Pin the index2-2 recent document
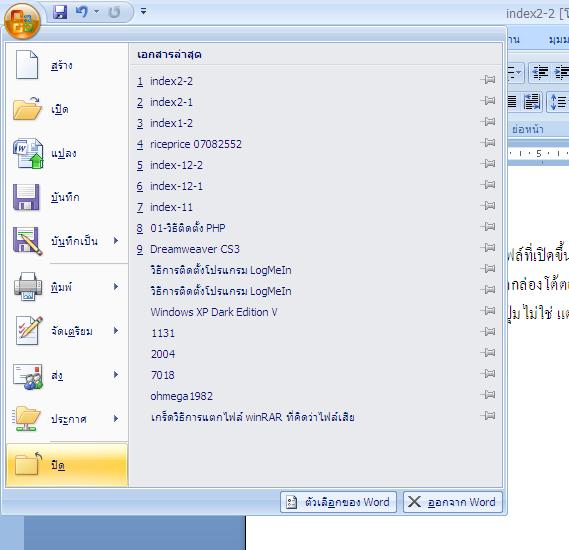 [x=488, y=79]
